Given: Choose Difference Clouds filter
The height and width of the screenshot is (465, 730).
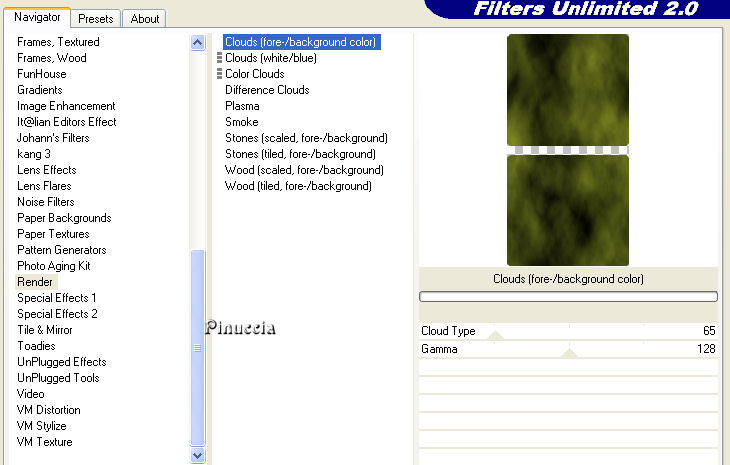Looking at the screenshot, I should point(267,90).
